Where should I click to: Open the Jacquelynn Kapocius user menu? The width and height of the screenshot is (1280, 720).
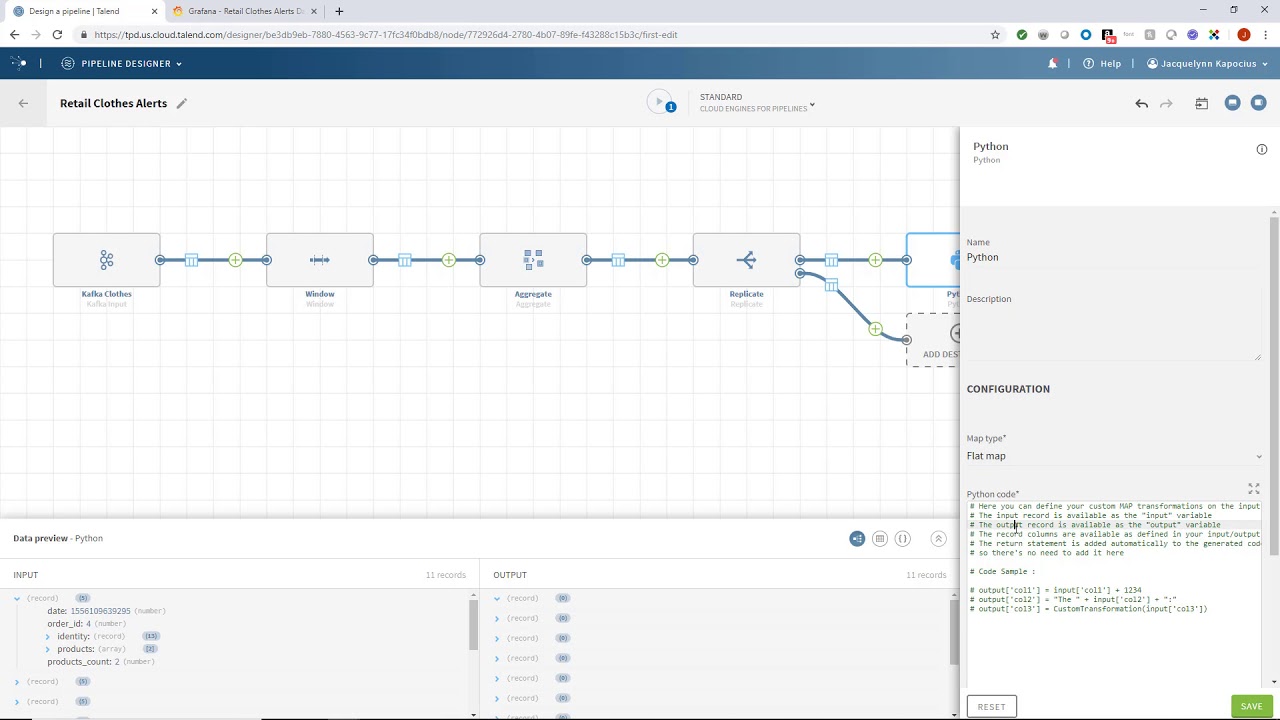coord(1207,63)
